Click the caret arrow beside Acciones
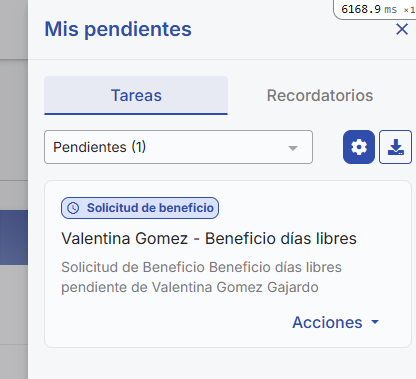416x379 pixels. (375, 322)
